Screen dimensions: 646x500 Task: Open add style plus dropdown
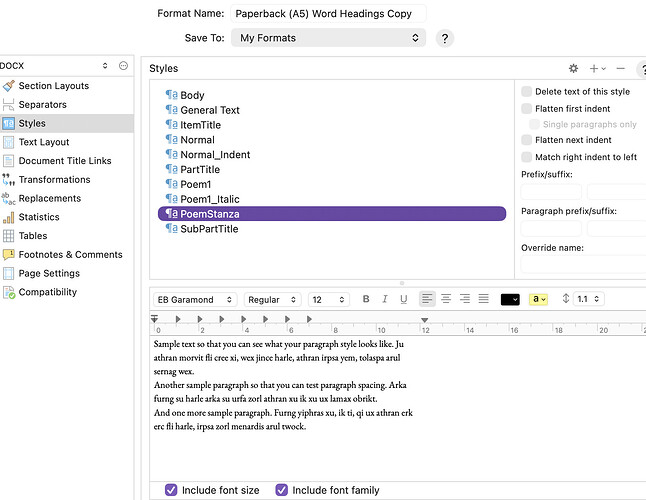coord(597,68)
